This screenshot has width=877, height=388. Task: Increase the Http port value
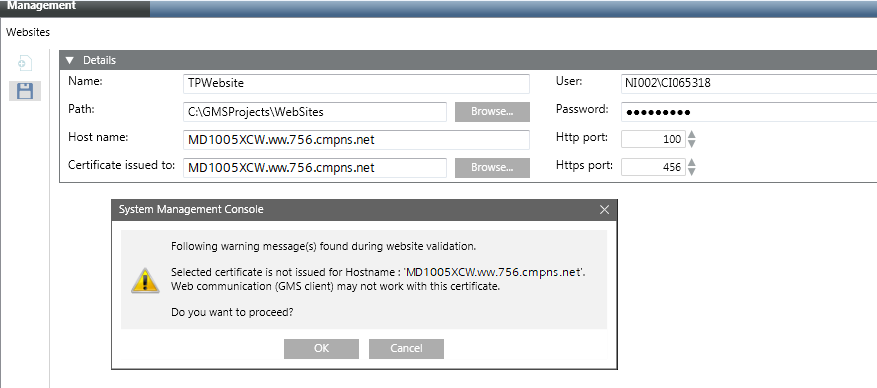(x=691, y=135)
